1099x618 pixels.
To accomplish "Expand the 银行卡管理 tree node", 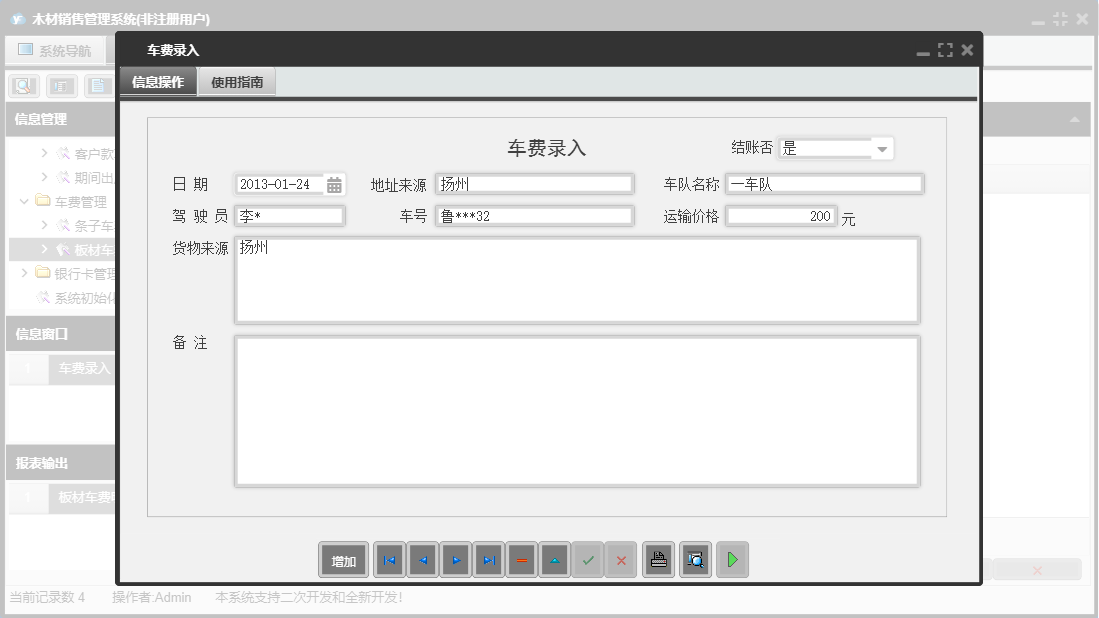I will click(25, 274).
